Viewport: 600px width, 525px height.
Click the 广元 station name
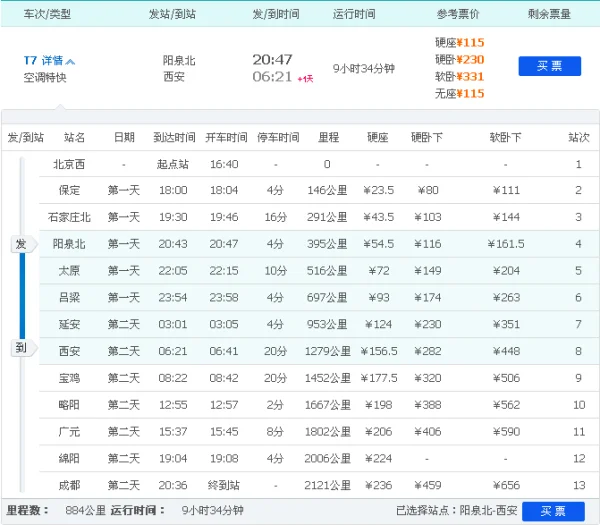tap(69, 432)
